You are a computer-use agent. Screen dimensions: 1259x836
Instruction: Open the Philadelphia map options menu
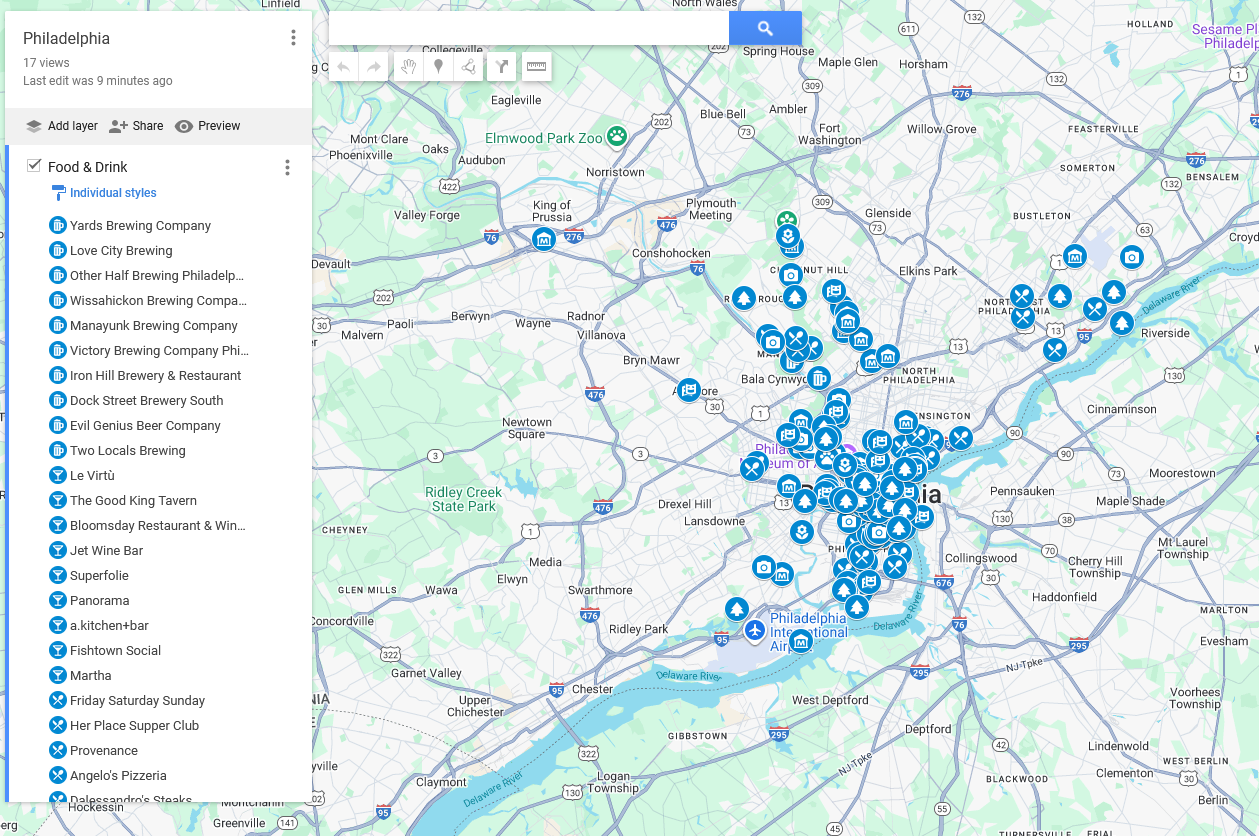pyautogui.click(x=293, y=37)
